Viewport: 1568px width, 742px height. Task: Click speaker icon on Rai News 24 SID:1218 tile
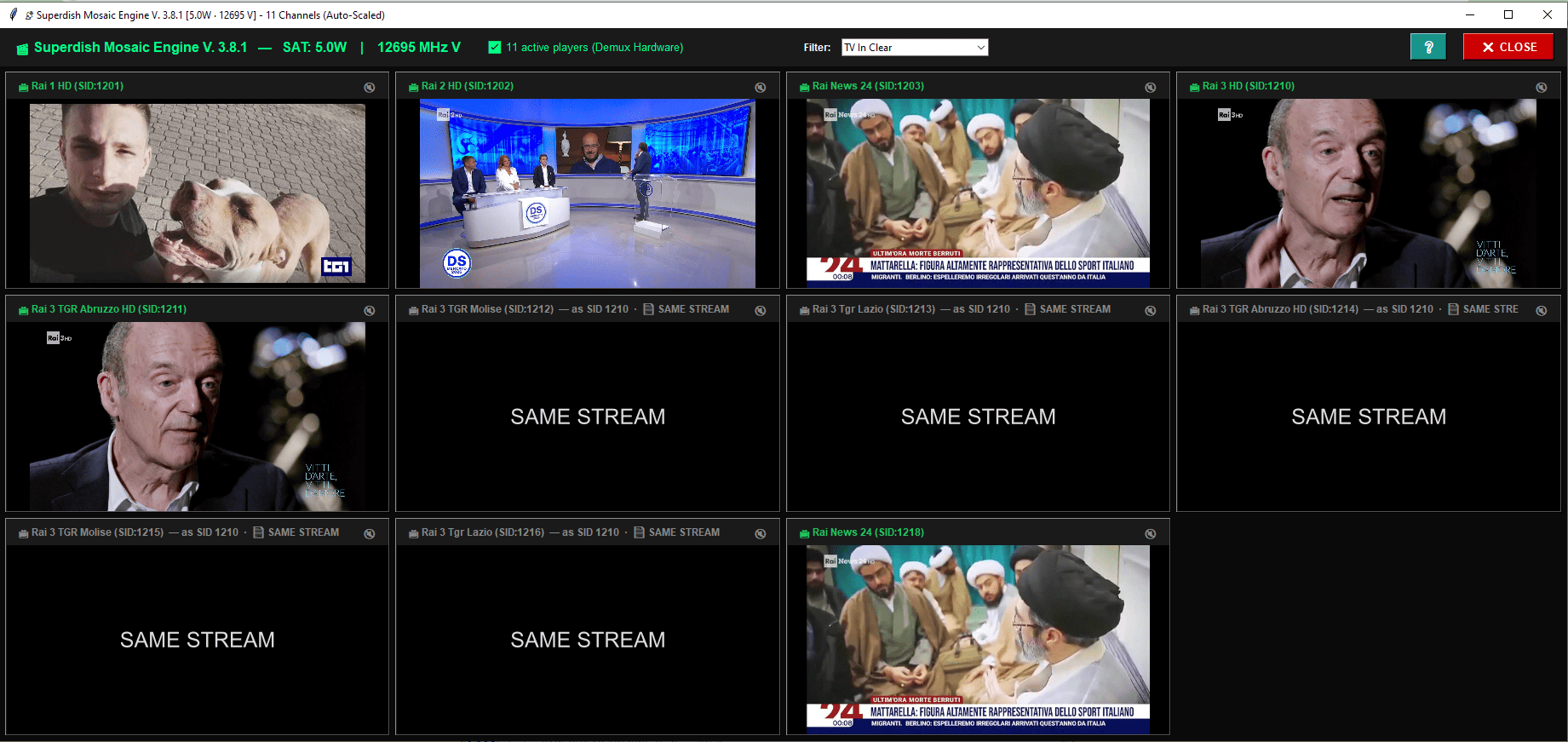[1151, 534]
